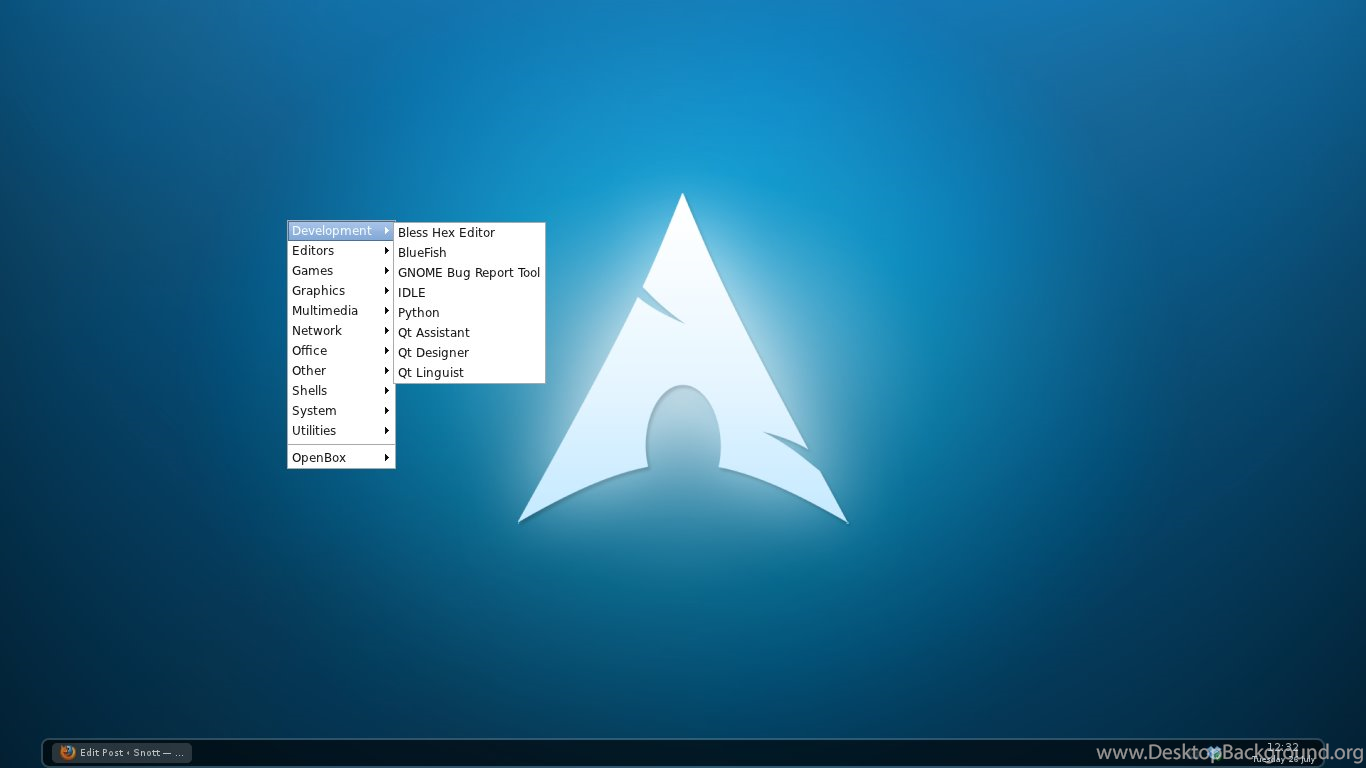The height and width of the screenshot is (768, 1366).
Task: Select the Shells menu category
Action: tap(310, 391)
